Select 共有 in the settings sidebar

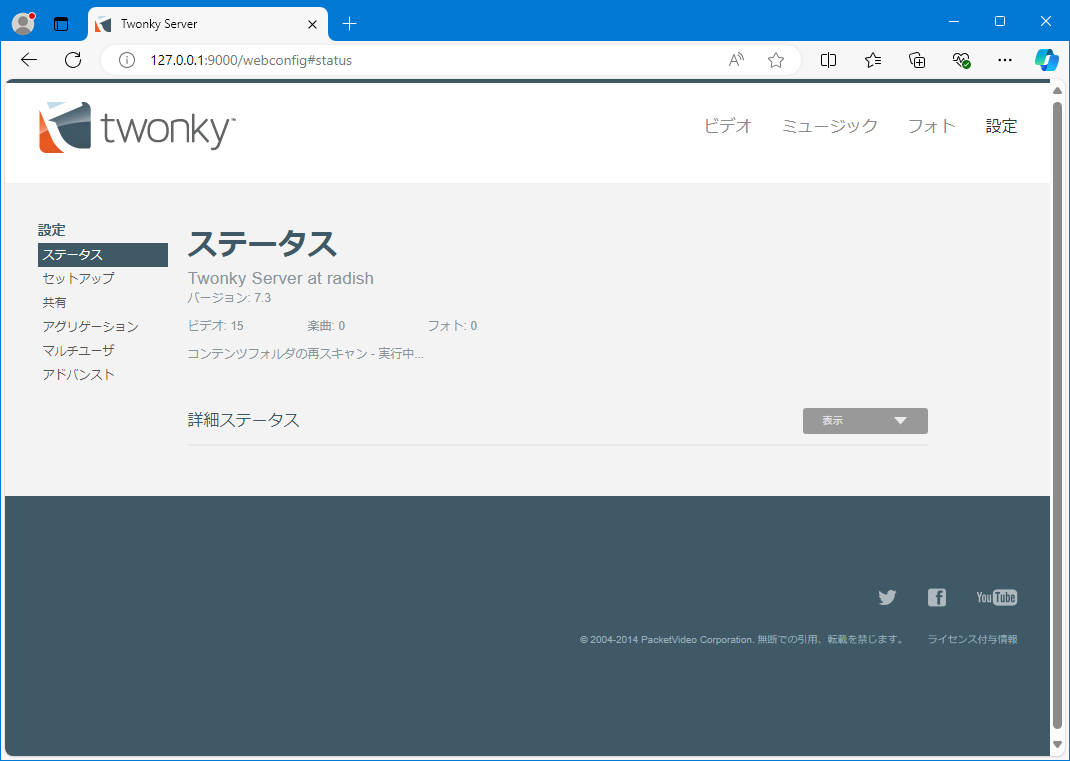[55, 302]
